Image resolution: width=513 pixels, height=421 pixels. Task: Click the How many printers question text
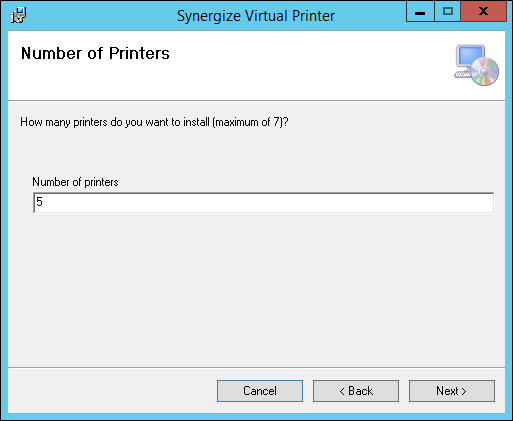154,122
